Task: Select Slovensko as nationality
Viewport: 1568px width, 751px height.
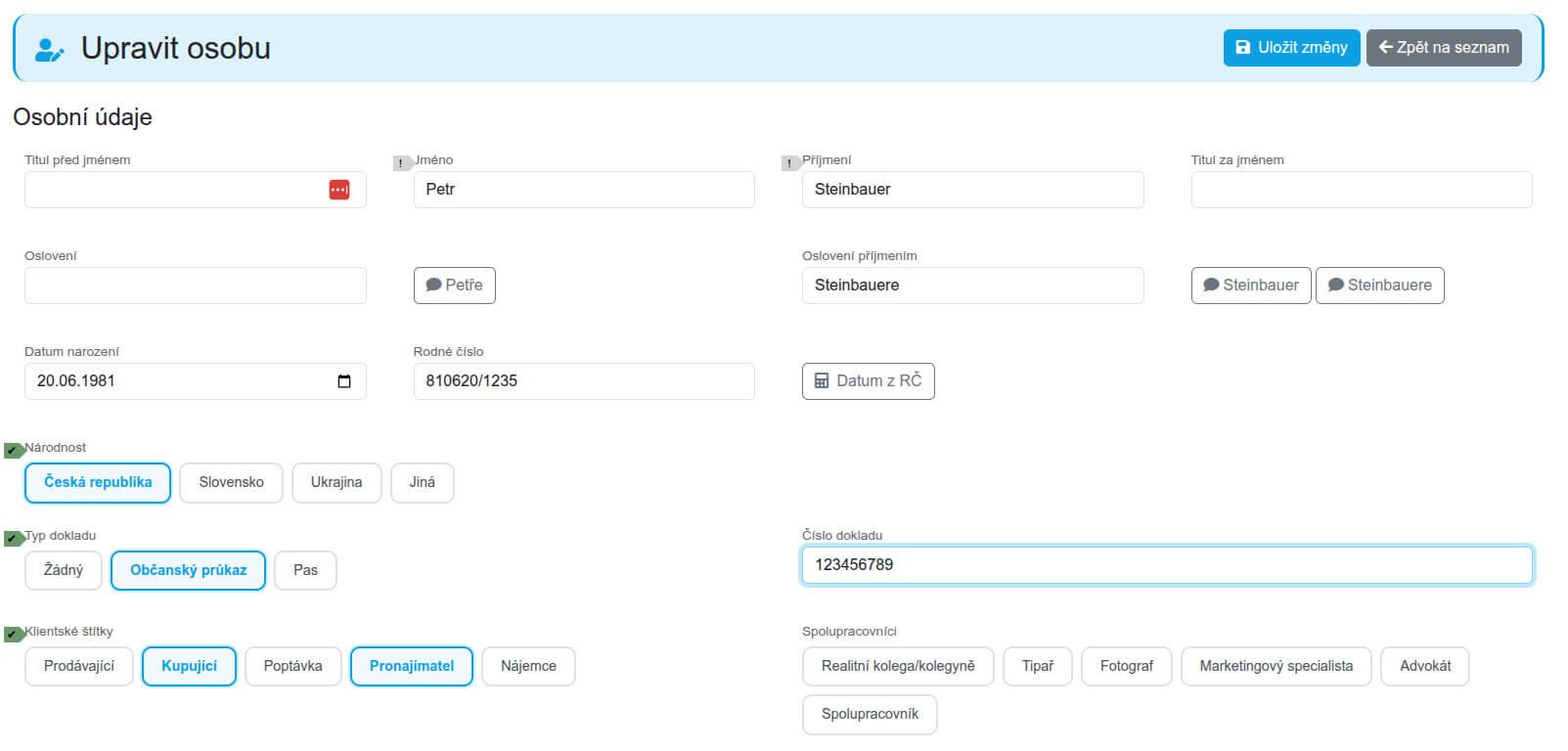Action: pos(231,482)
